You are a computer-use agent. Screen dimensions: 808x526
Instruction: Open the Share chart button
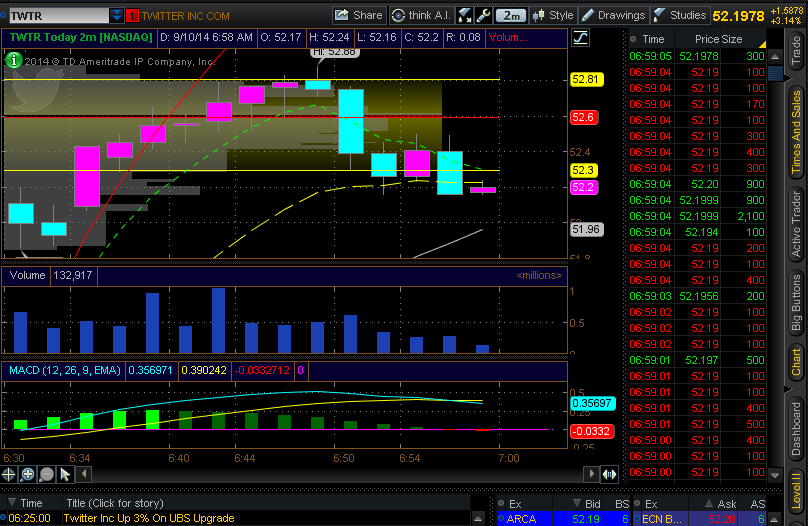358,15
